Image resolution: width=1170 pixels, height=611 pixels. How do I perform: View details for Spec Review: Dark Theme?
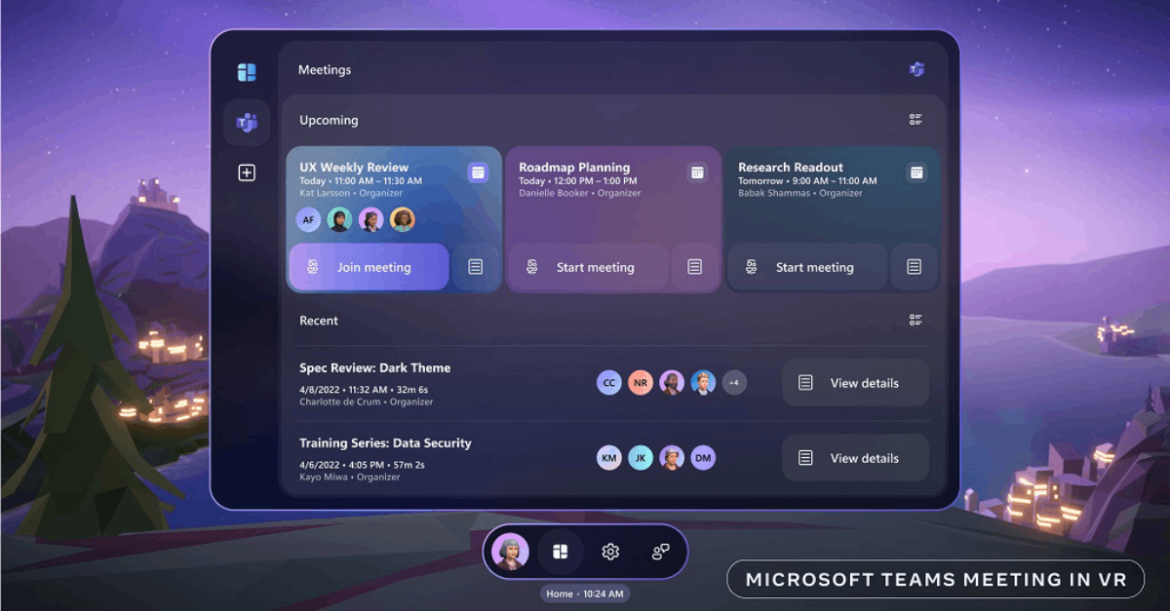click(855, 383)
